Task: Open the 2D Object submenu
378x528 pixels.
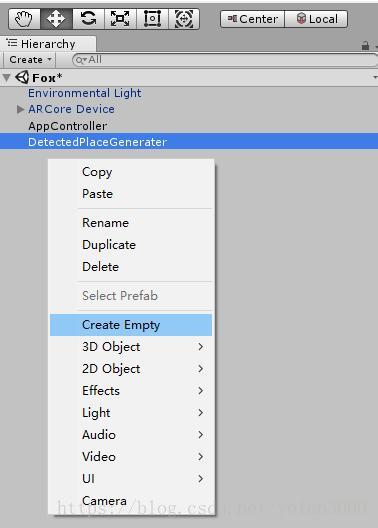Action: [131, 369]
